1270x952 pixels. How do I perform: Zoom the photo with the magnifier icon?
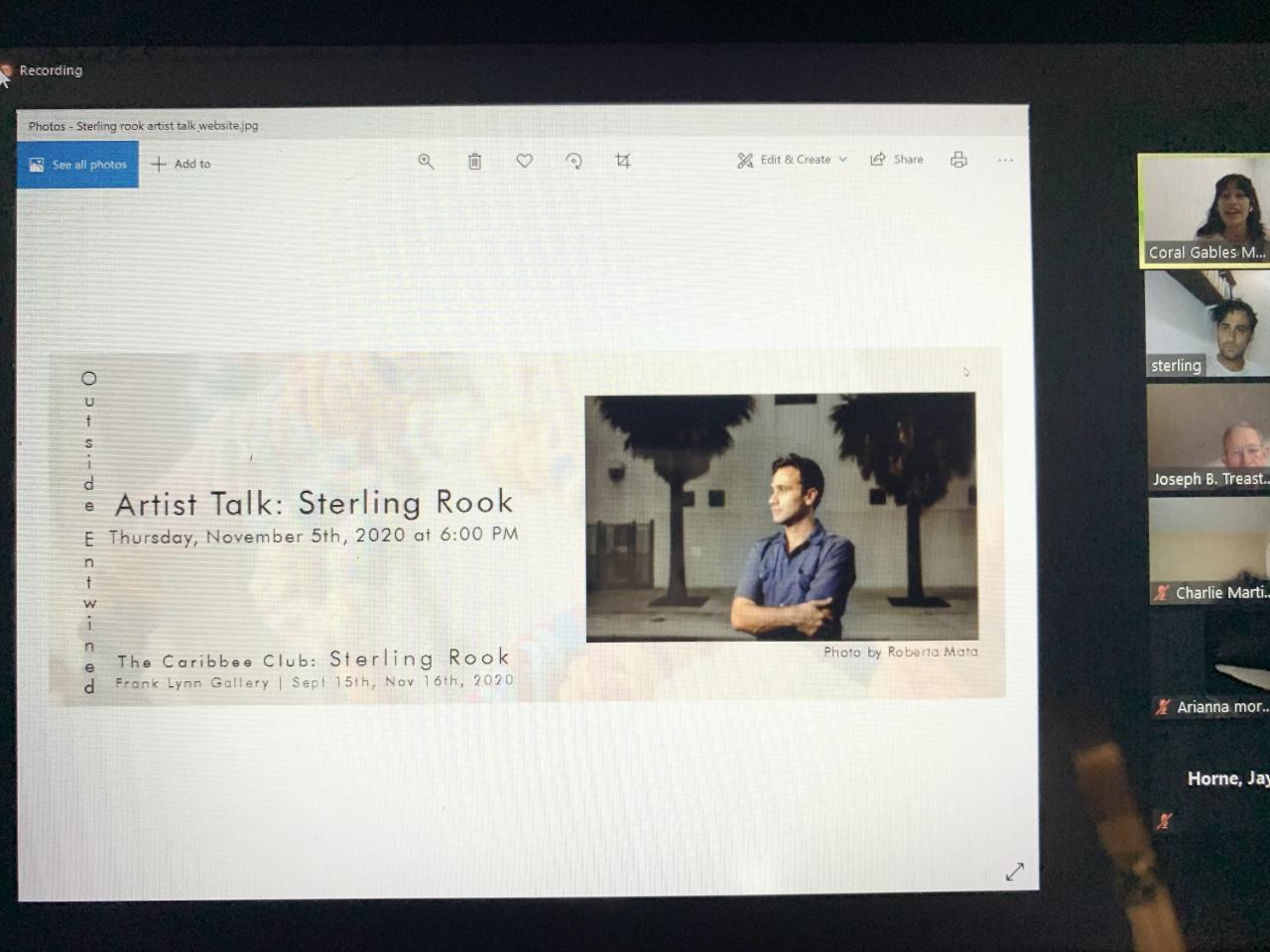[426, 162]
